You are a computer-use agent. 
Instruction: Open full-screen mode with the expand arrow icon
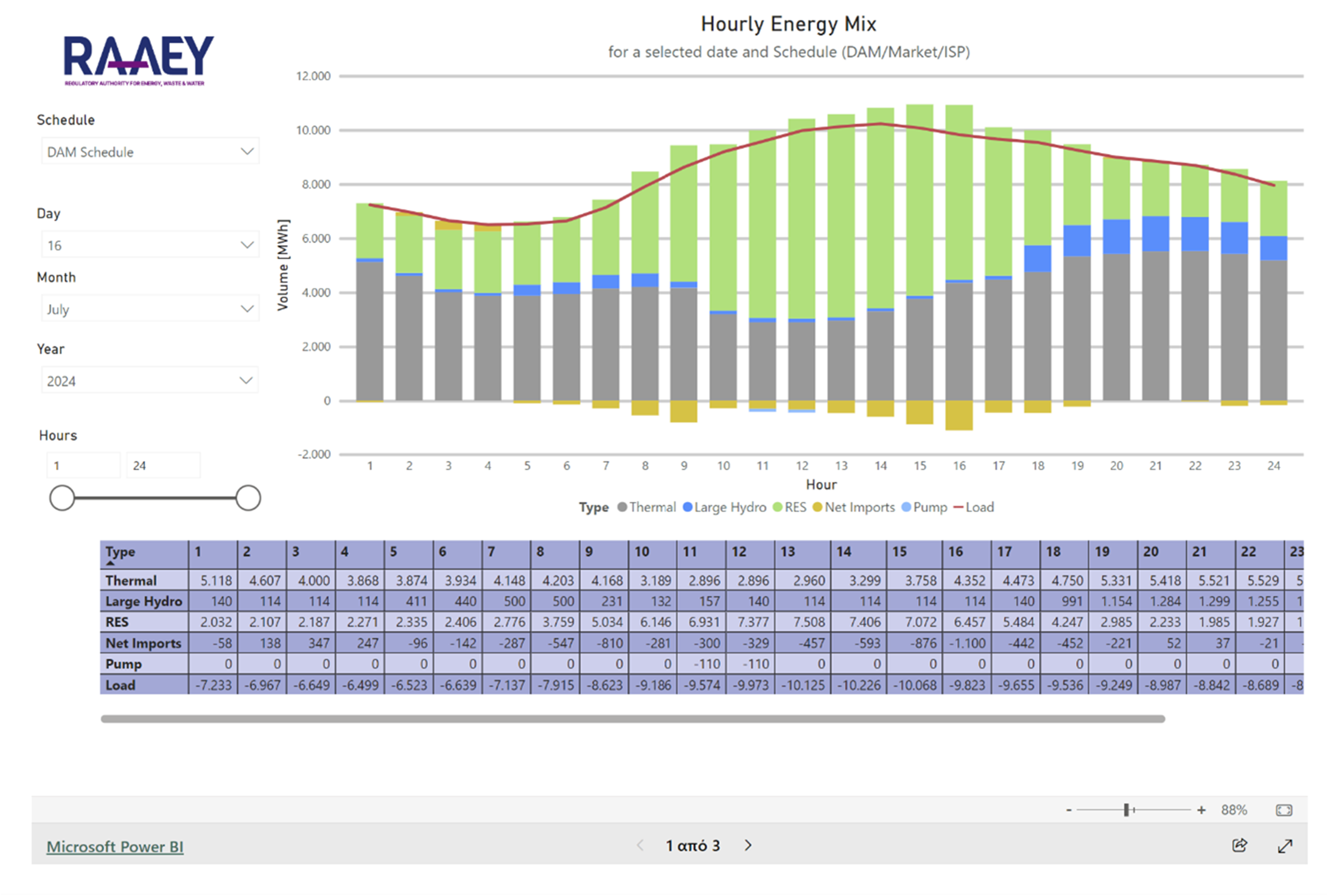pyautogui.click(x=1285, y=846)
